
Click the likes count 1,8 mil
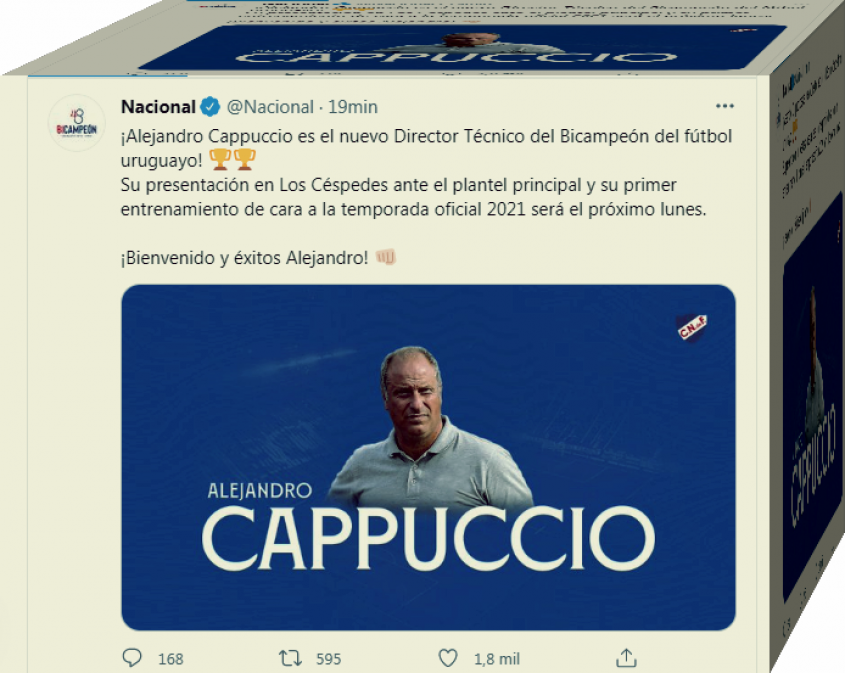[497, 659]
